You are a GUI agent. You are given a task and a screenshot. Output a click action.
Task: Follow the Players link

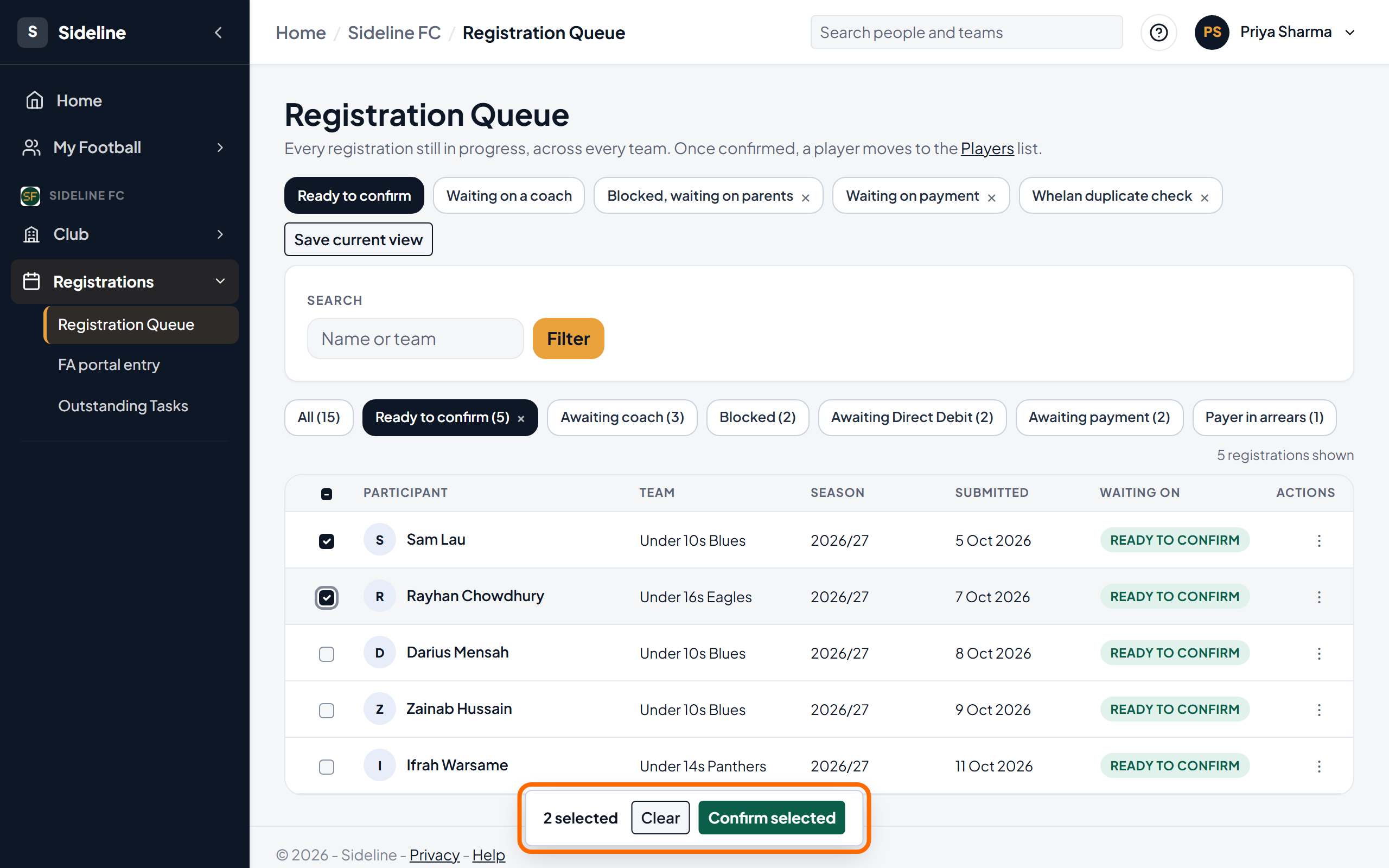(986, 149)
